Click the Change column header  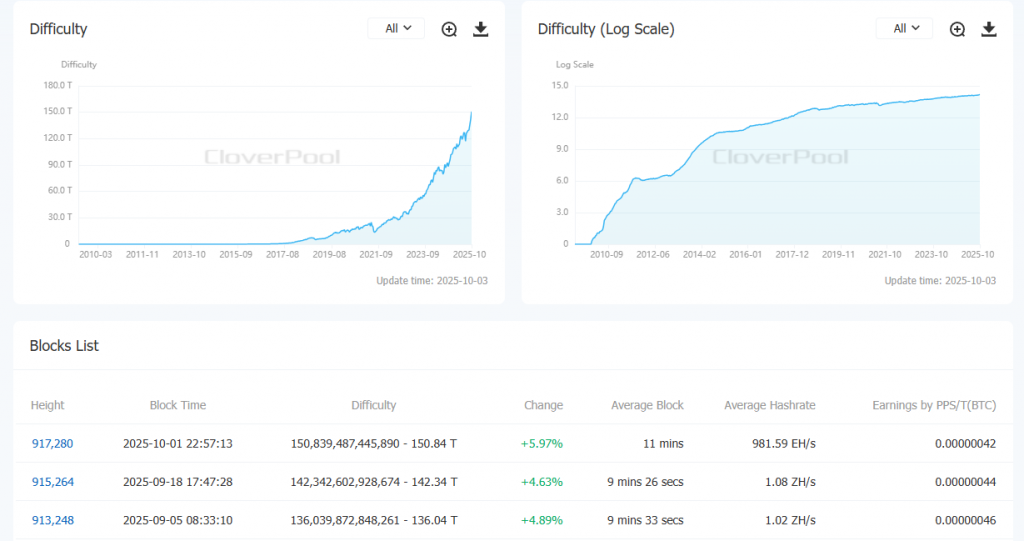543,405
